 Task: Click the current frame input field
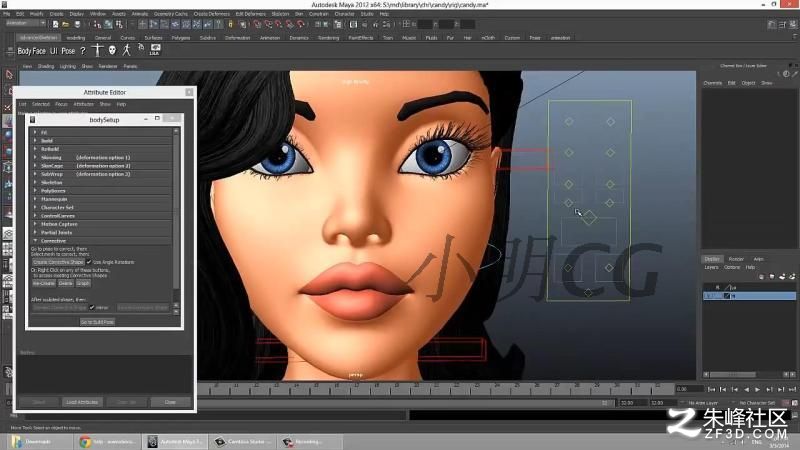pos(689,389)
